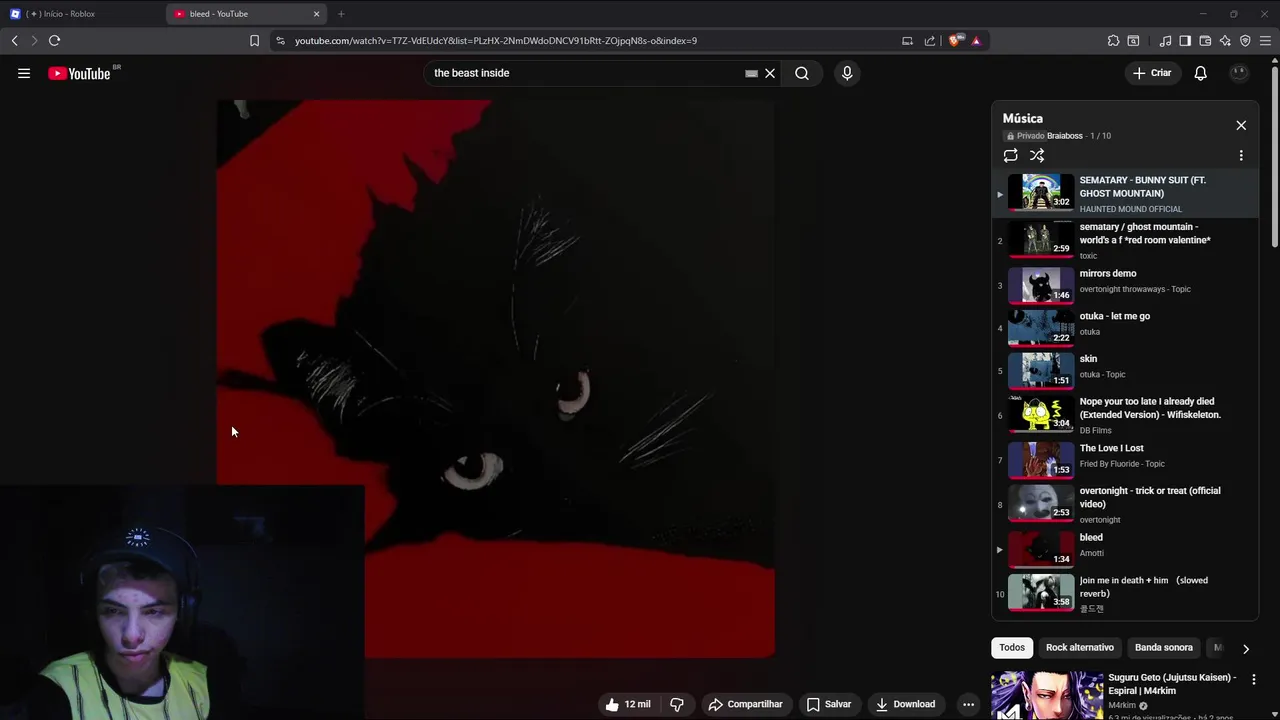Viewport: 1280px width, 720px height.
Task: Toggle playlist loop
Action: tap(1011, 156)
